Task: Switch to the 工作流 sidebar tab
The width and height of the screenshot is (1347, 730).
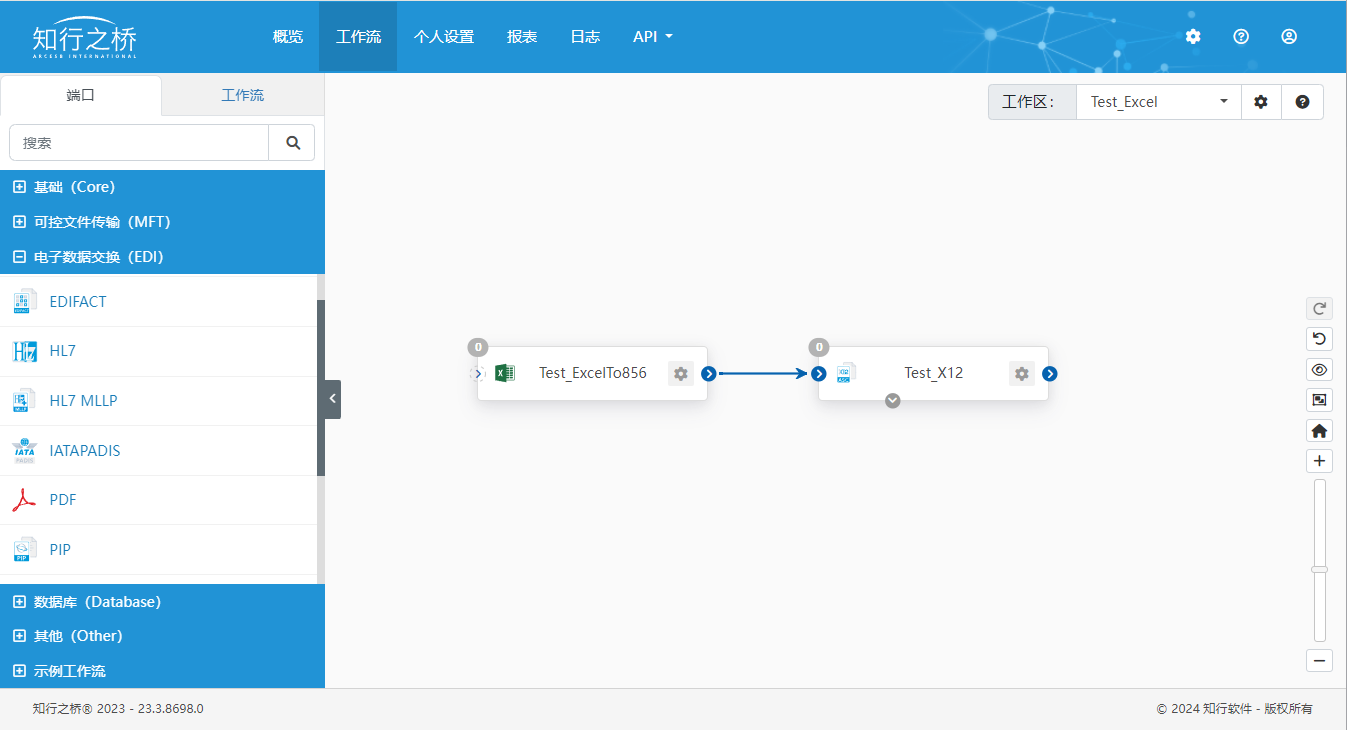Action: 243,96
